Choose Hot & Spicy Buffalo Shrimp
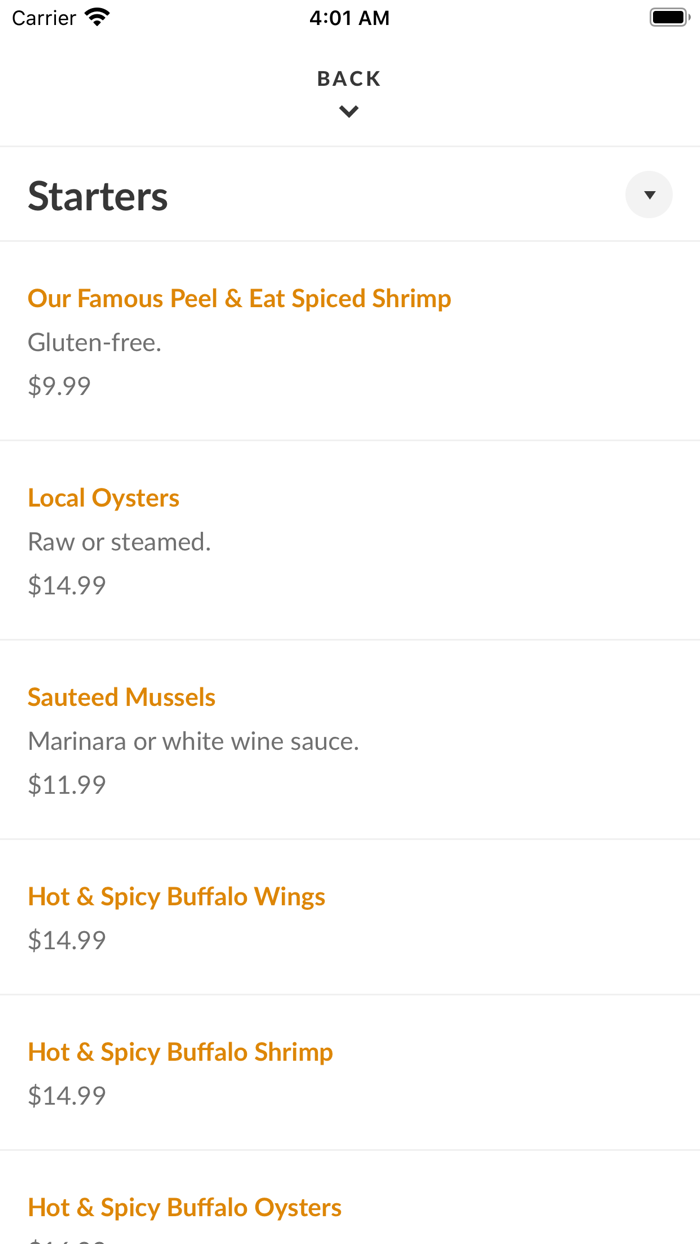The image size is (700, 1244). 180,1052
